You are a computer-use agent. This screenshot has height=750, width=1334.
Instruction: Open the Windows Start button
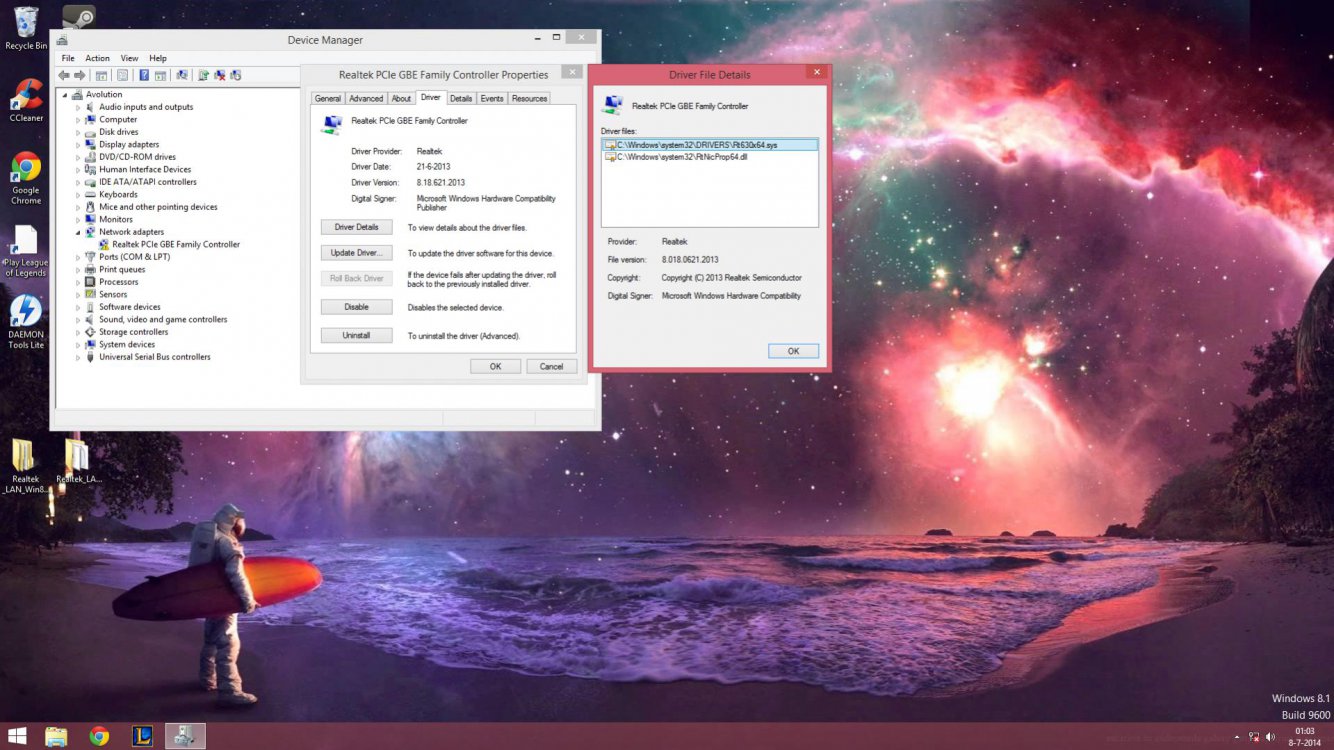point(17,736)
